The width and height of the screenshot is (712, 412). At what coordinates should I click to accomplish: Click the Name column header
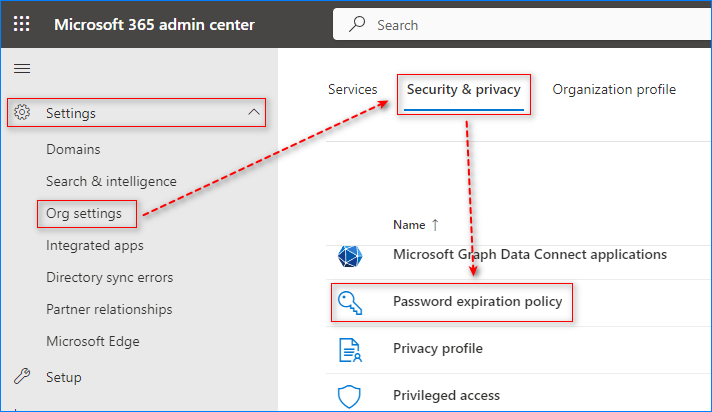409,225
